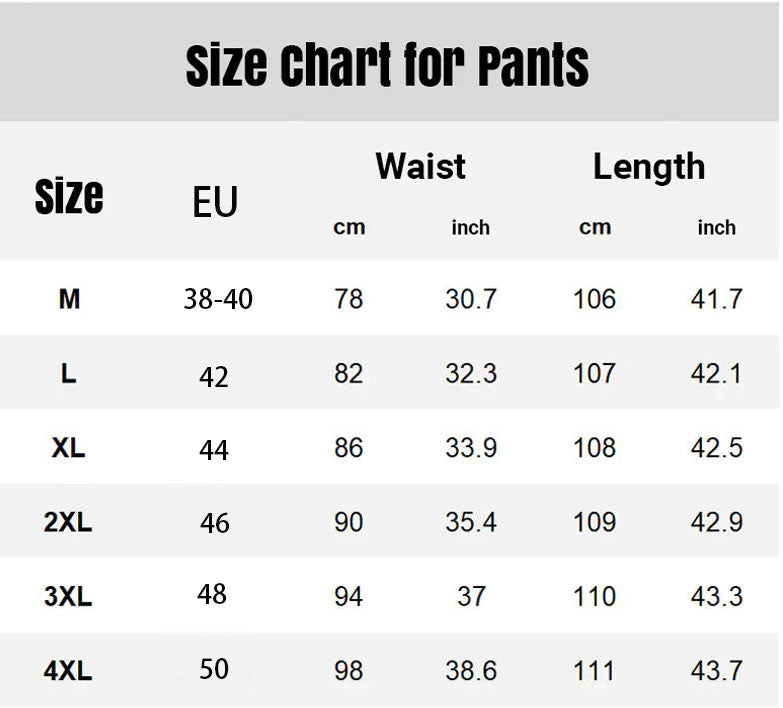Click the waist 30.7 inch value
Viewport: 783px width, 708px height.
coord(471,298)
